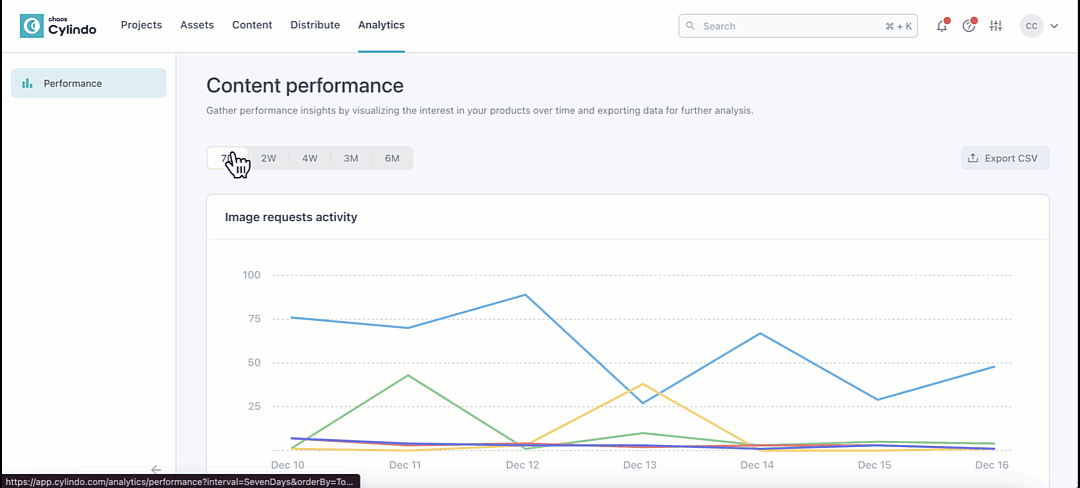This screenshot has width=1080, height=488.
Task: Click the Performance bar chart icon
Action: pyautogui.click(x=28, y=84)
